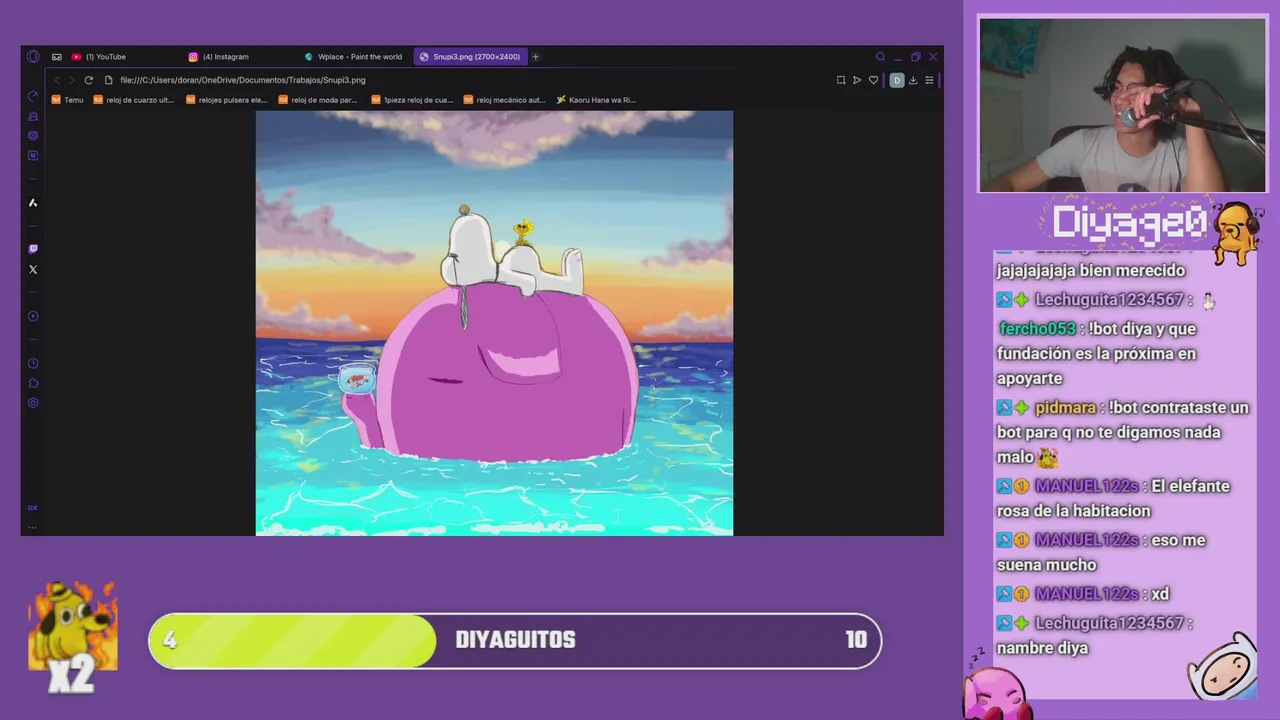This screenshot has width=1280, height=720.
Task: Go forward with the browser forward arrow
Action: pos(72,80)
